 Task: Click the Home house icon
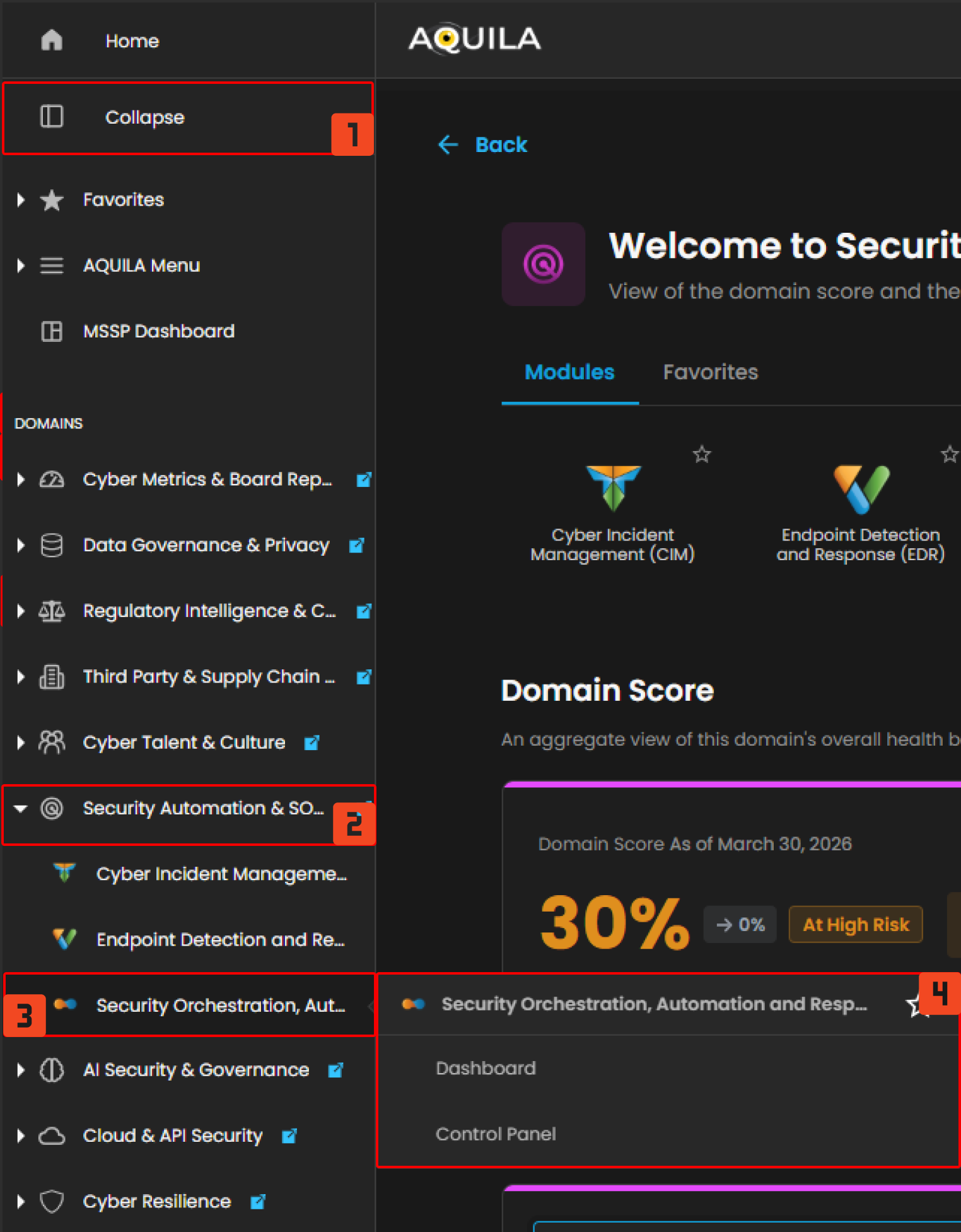tap(52, 40)
